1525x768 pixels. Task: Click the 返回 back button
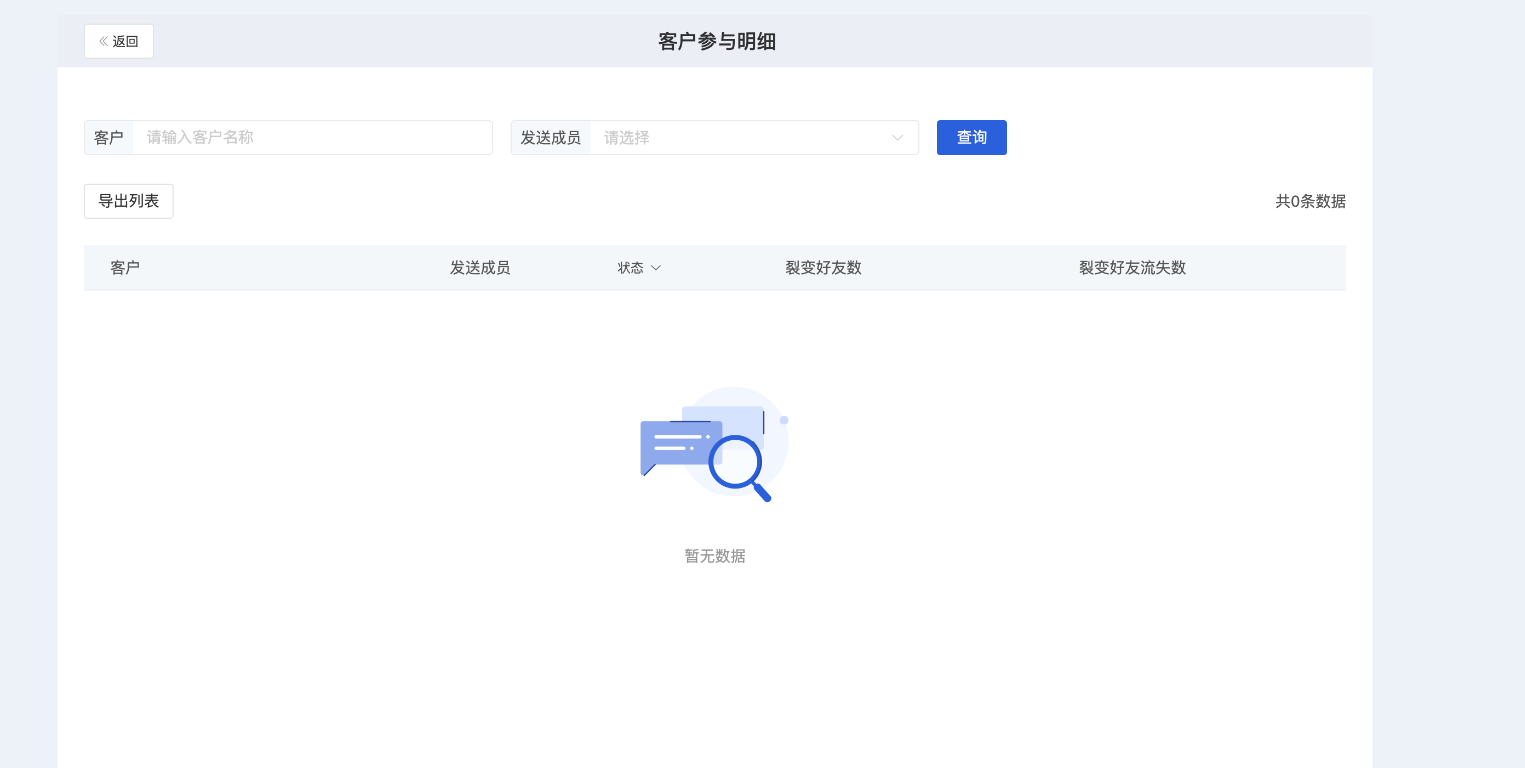pos(119,41)
